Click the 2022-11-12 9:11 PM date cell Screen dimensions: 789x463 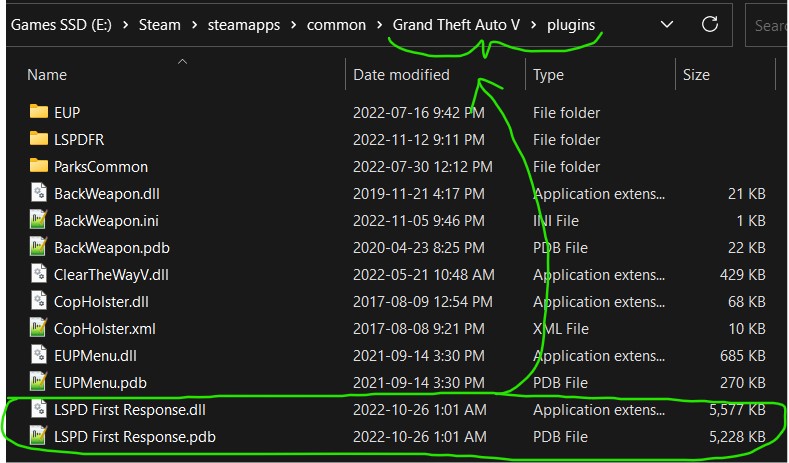[x=419, y=139]
